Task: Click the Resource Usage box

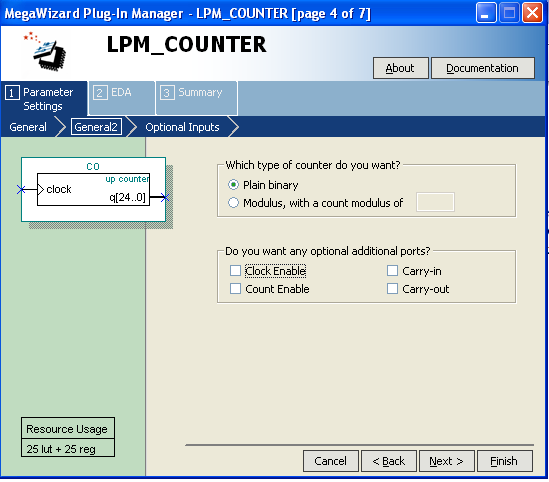Action: coord(68,436)
